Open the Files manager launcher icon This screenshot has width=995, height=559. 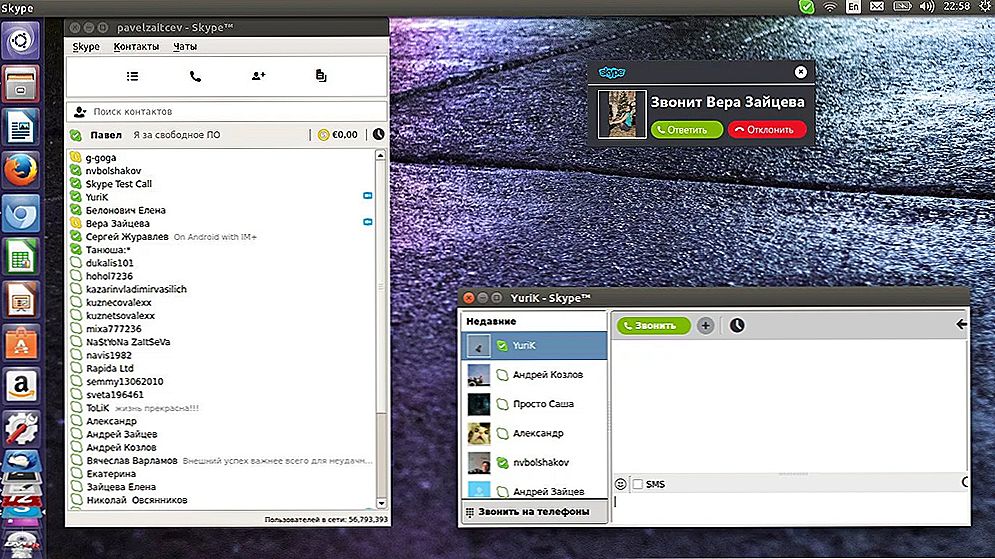(x=21, y=84)
